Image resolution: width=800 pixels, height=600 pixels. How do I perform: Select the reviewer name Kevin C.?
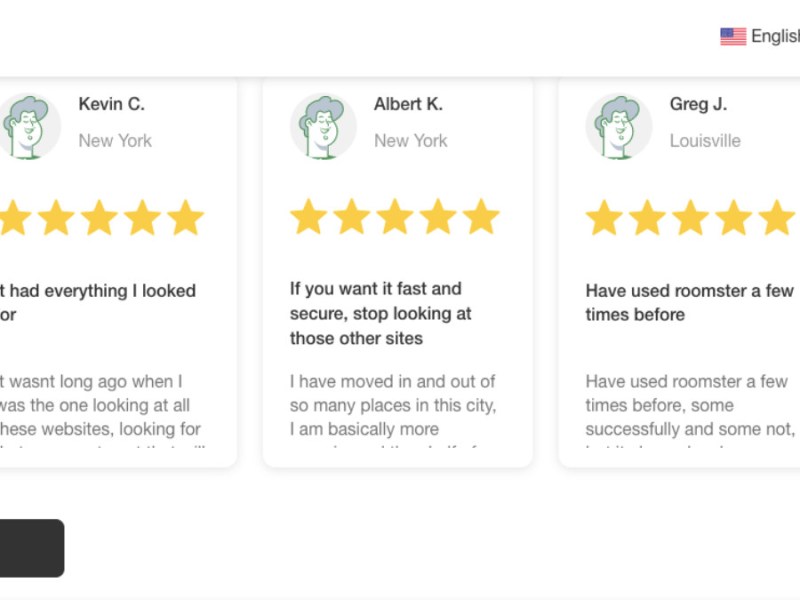(x=111, y=104)
